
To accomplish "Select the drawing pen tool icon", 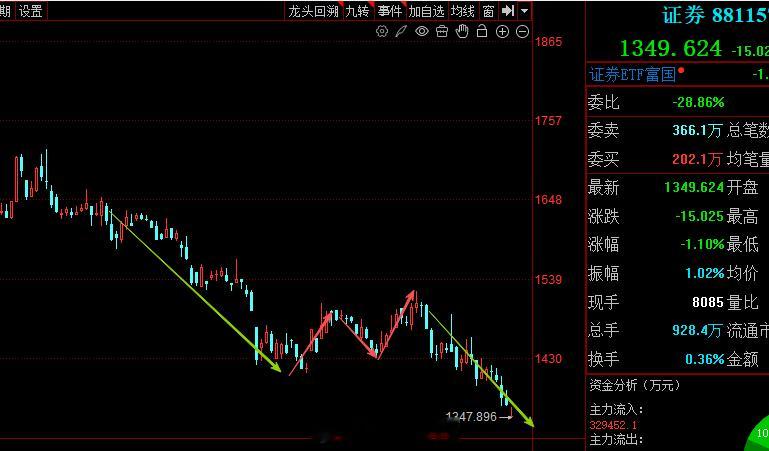I will pos(401,32).
